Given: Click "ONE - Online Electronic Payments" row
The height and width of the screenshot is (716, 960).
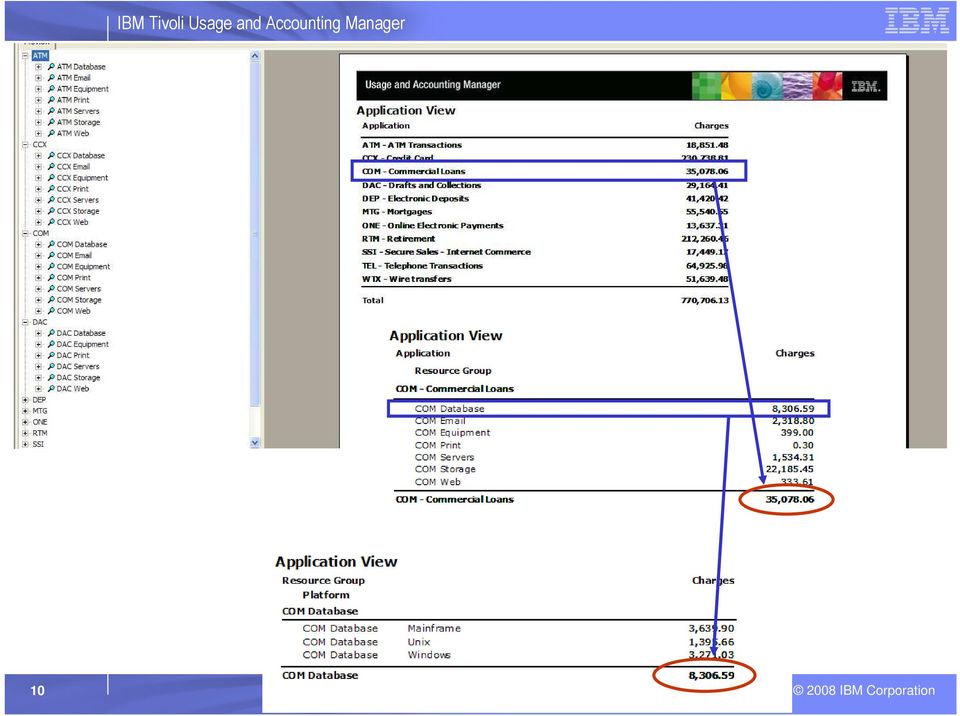Looking at the screenshot, I should [x=545, y=225].
